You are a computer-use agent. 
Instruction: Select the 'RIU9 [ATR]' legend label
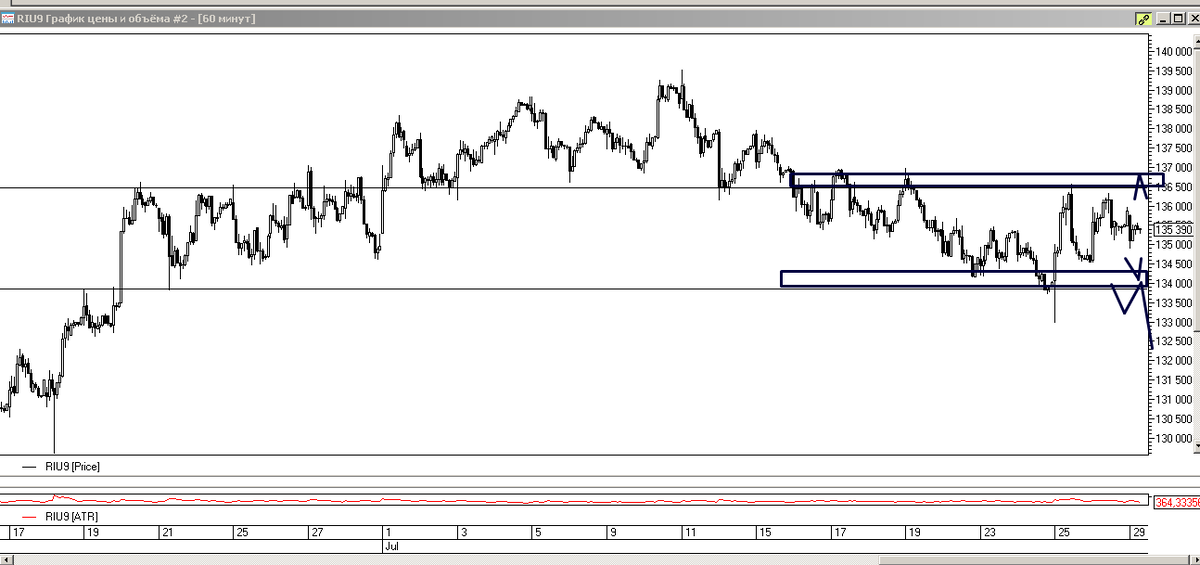pyautogui.click(x=71, y=516)
